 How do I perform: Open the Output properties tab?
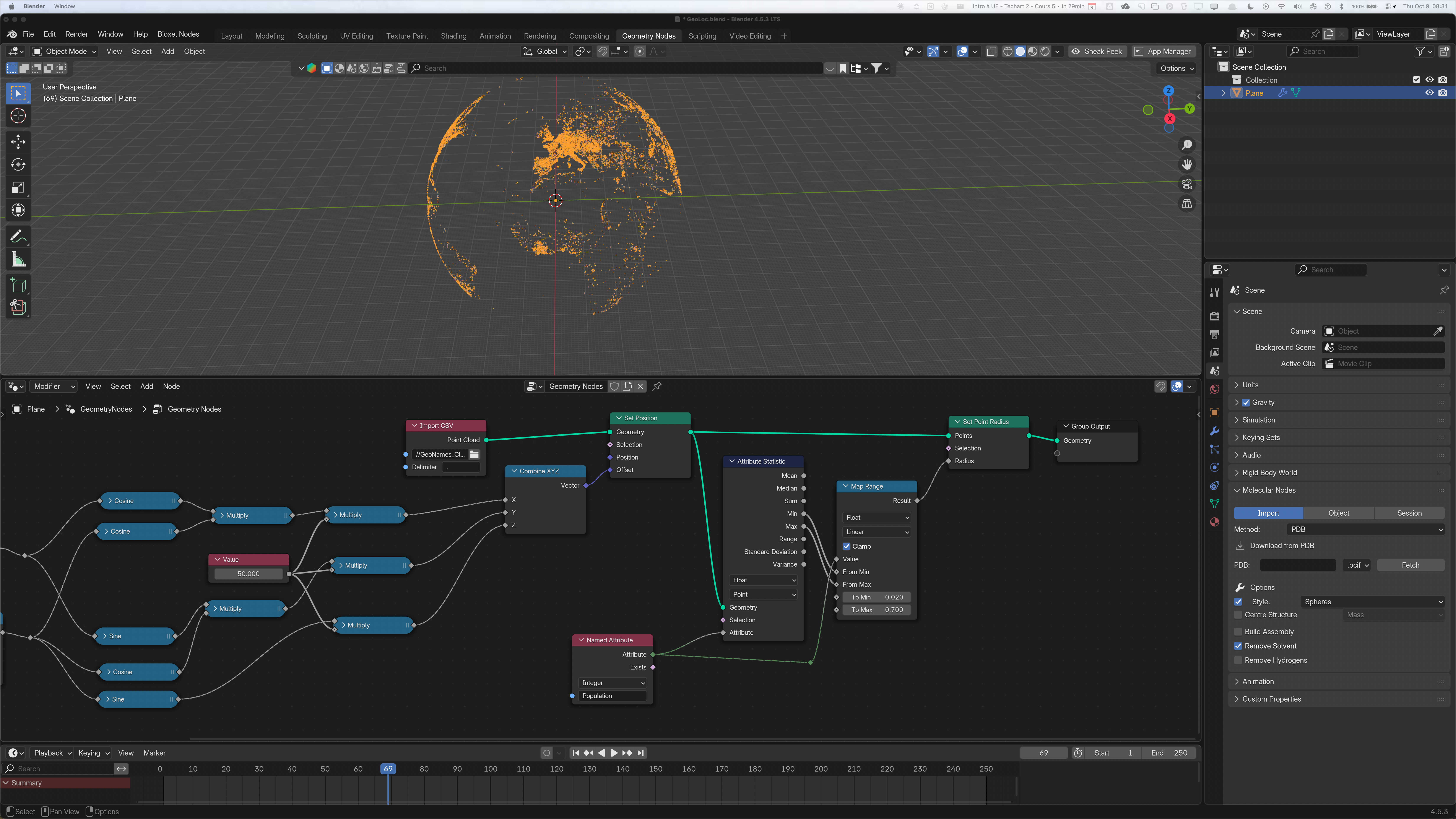[1215, 334]
